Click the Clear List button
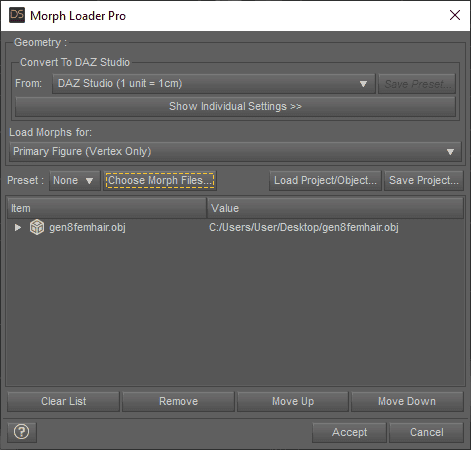 pos(63,401)
